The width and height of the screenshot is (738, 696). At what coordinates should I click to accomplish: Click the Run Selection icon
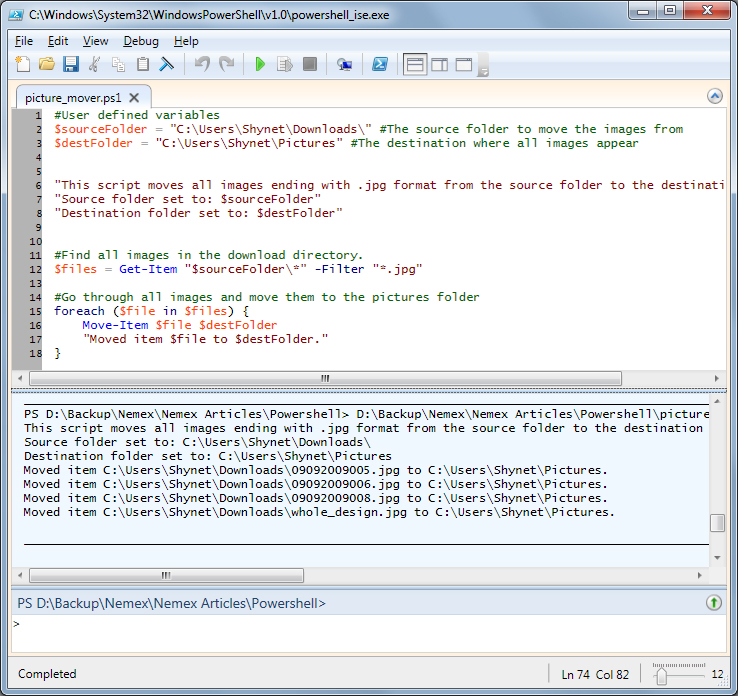click(285, 65)
